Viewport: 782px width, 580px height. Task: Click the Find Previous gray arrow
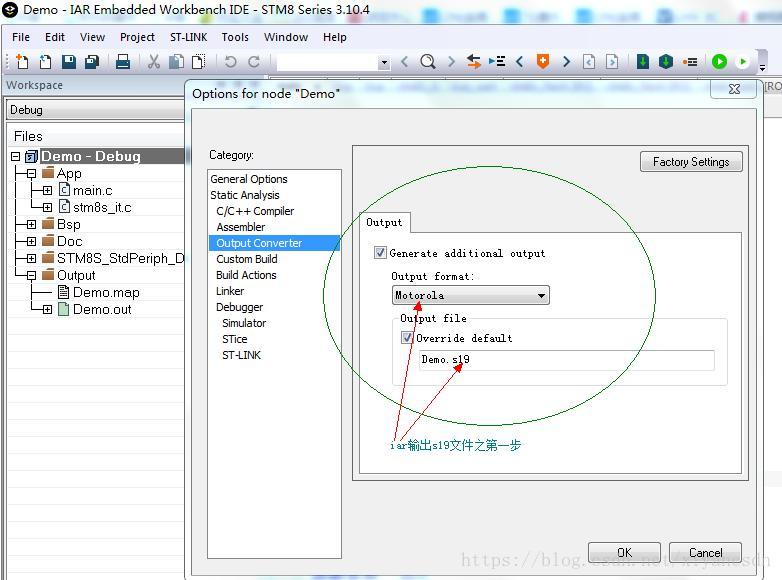click(x=404, y=61)
